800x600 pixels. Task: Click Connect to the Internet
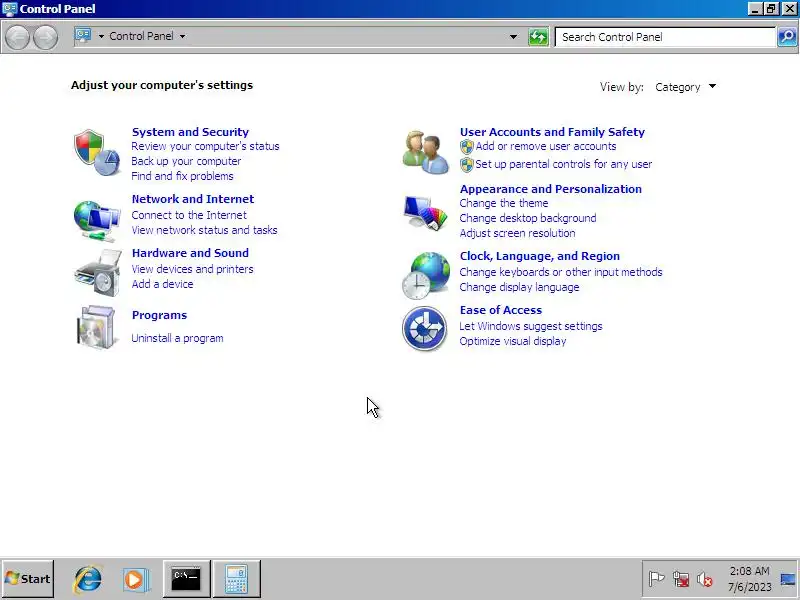pyautogui.click(x=189, y=215)
